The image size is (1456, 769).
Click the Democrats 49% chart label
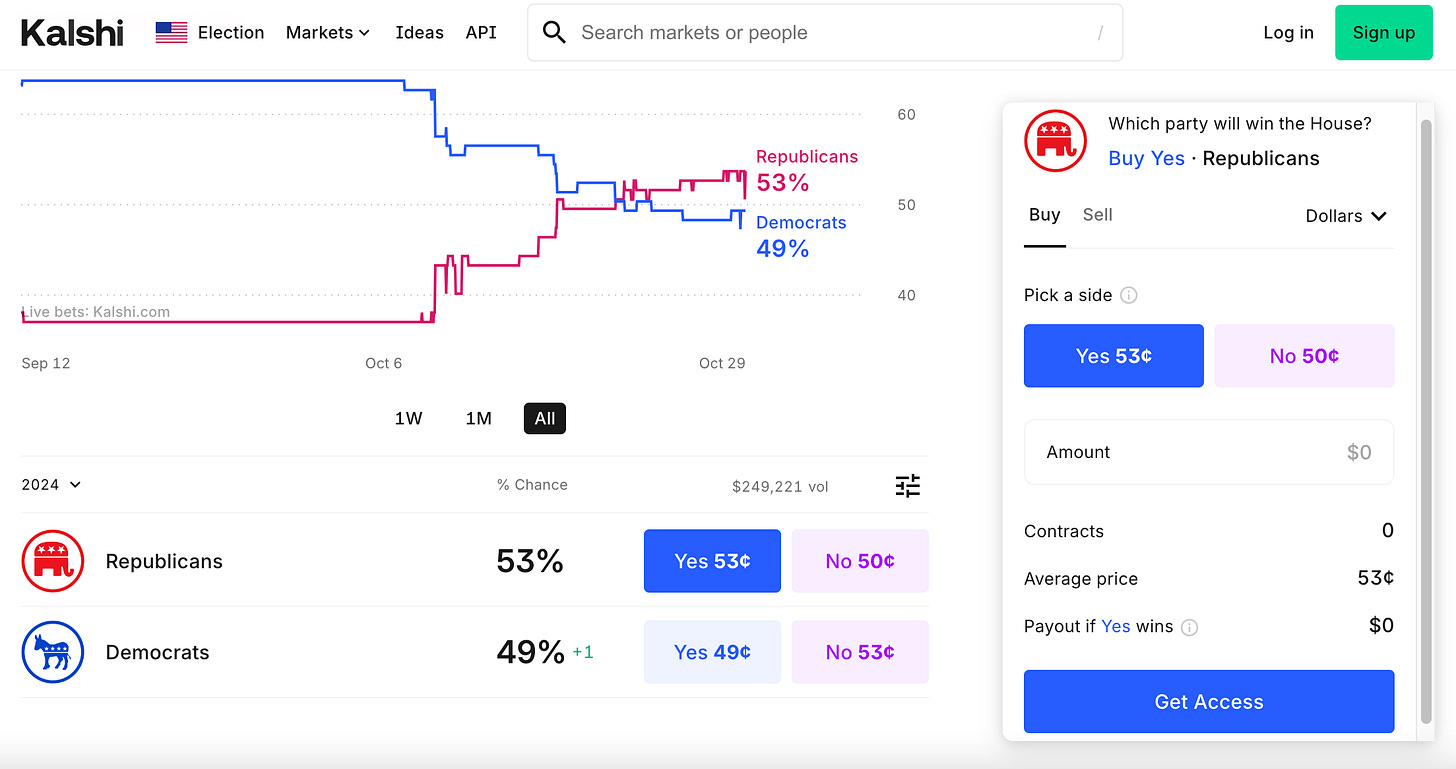coord(800,237)
